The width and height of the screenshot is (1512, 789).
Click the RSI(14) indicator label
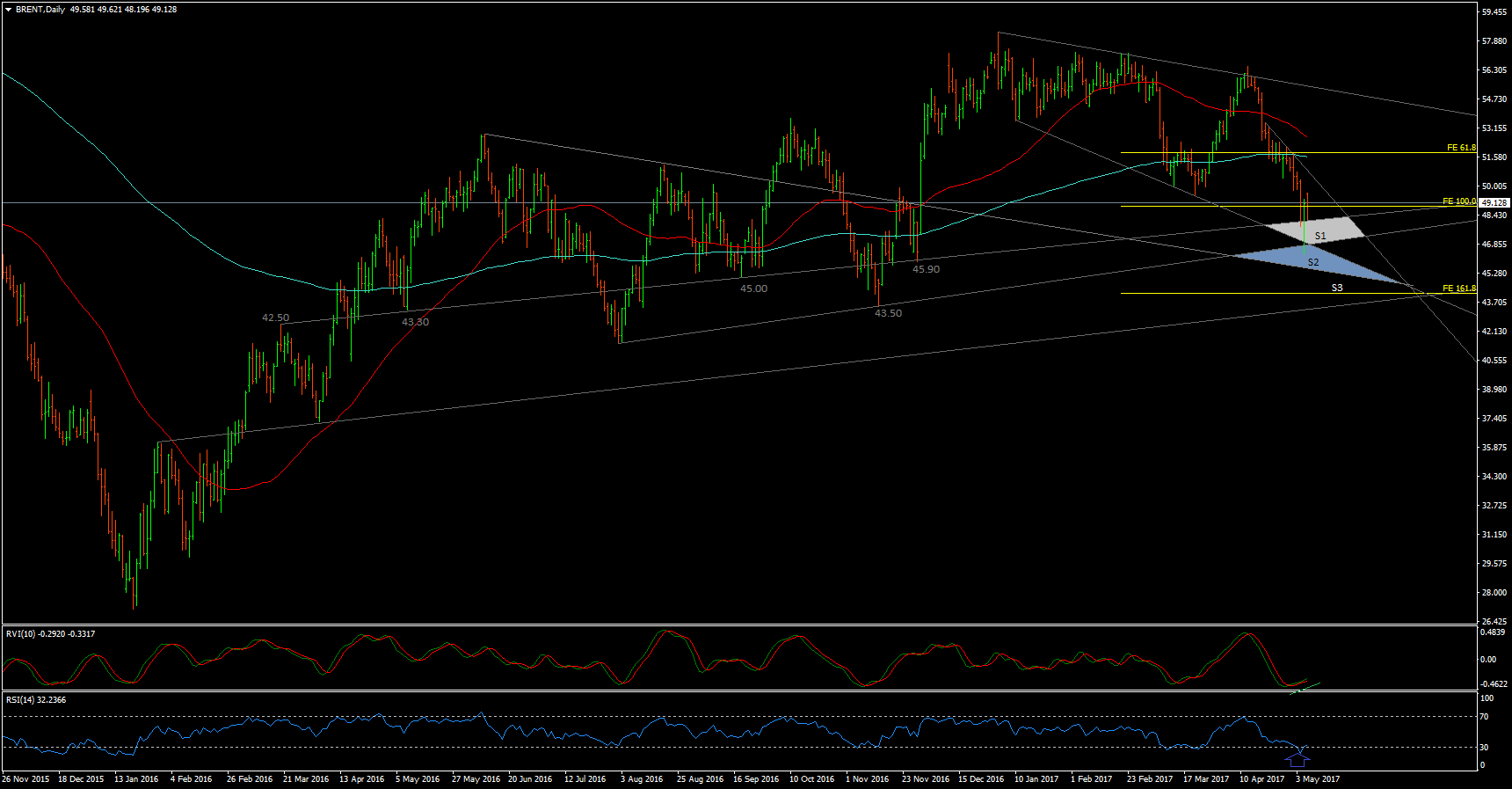[35, 700]
